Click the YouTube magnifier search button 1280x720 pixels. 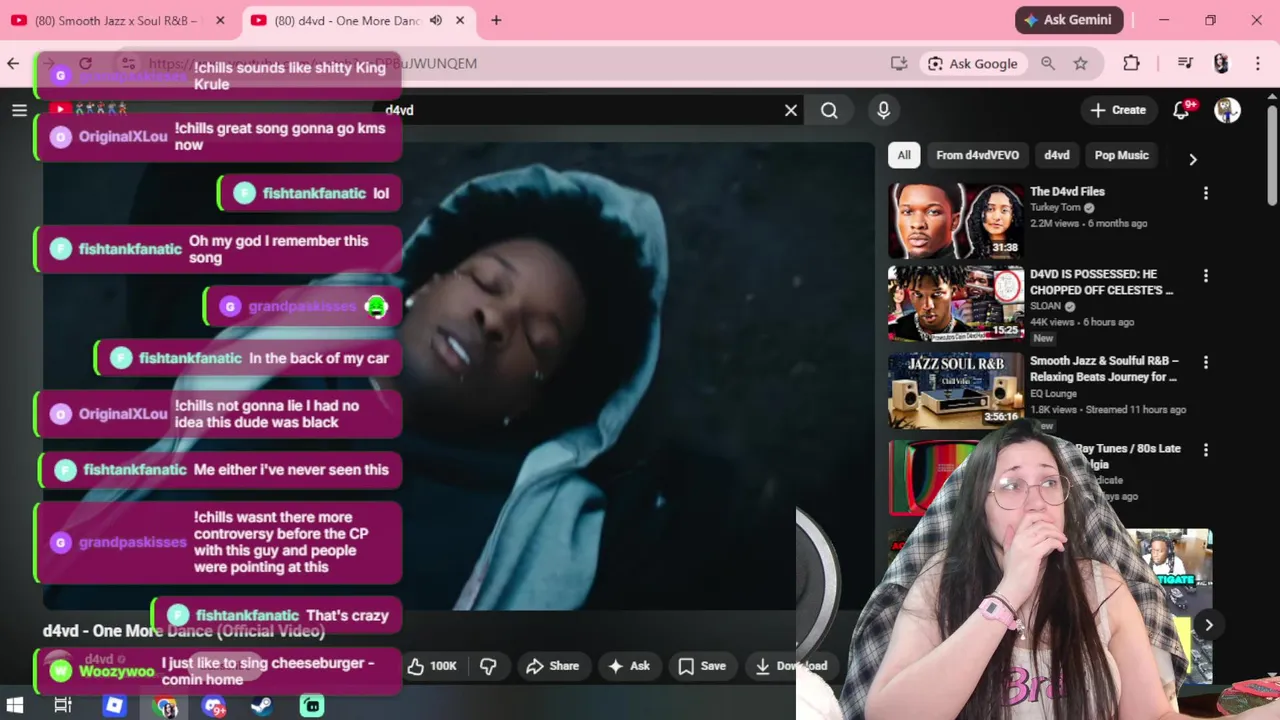click(x=829, y=110)
